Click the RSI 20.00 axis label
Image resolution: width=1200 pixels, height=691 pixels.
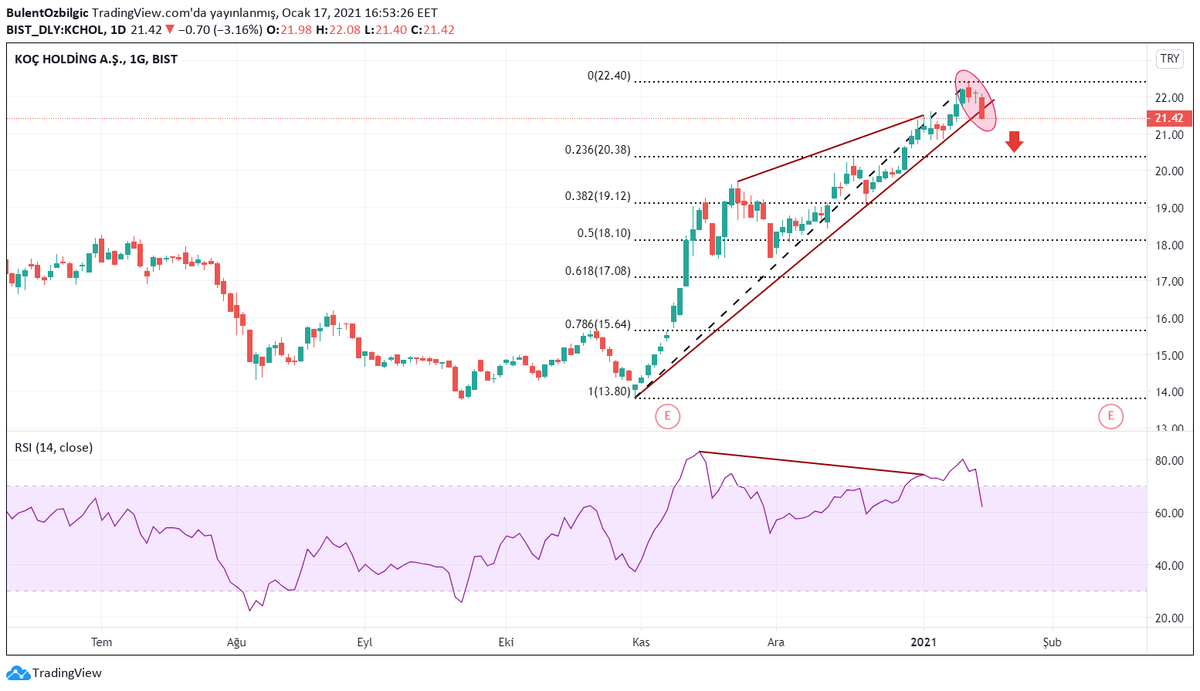point(1170,618)
